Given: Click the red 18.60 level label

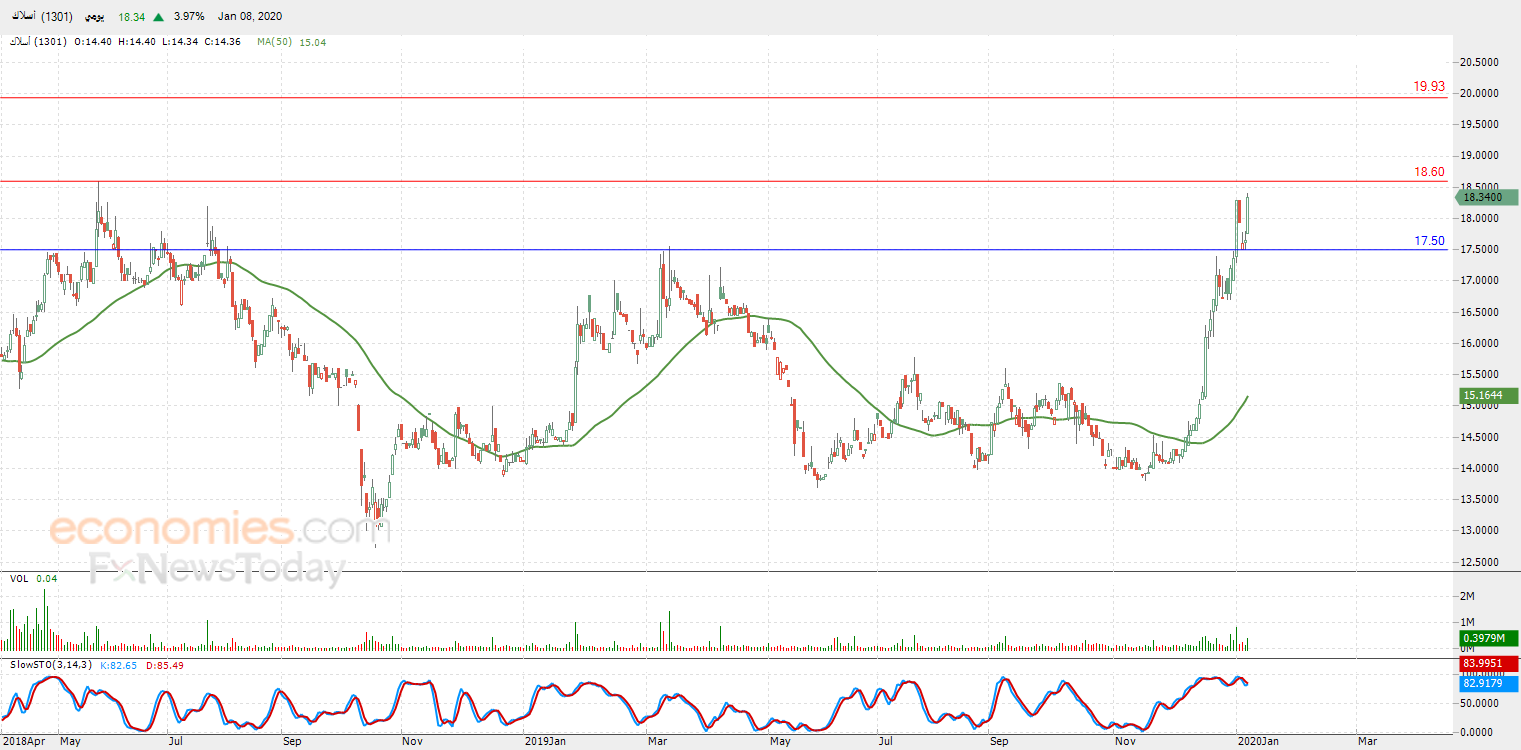Looking at the screenshot, I should 1429,172.
